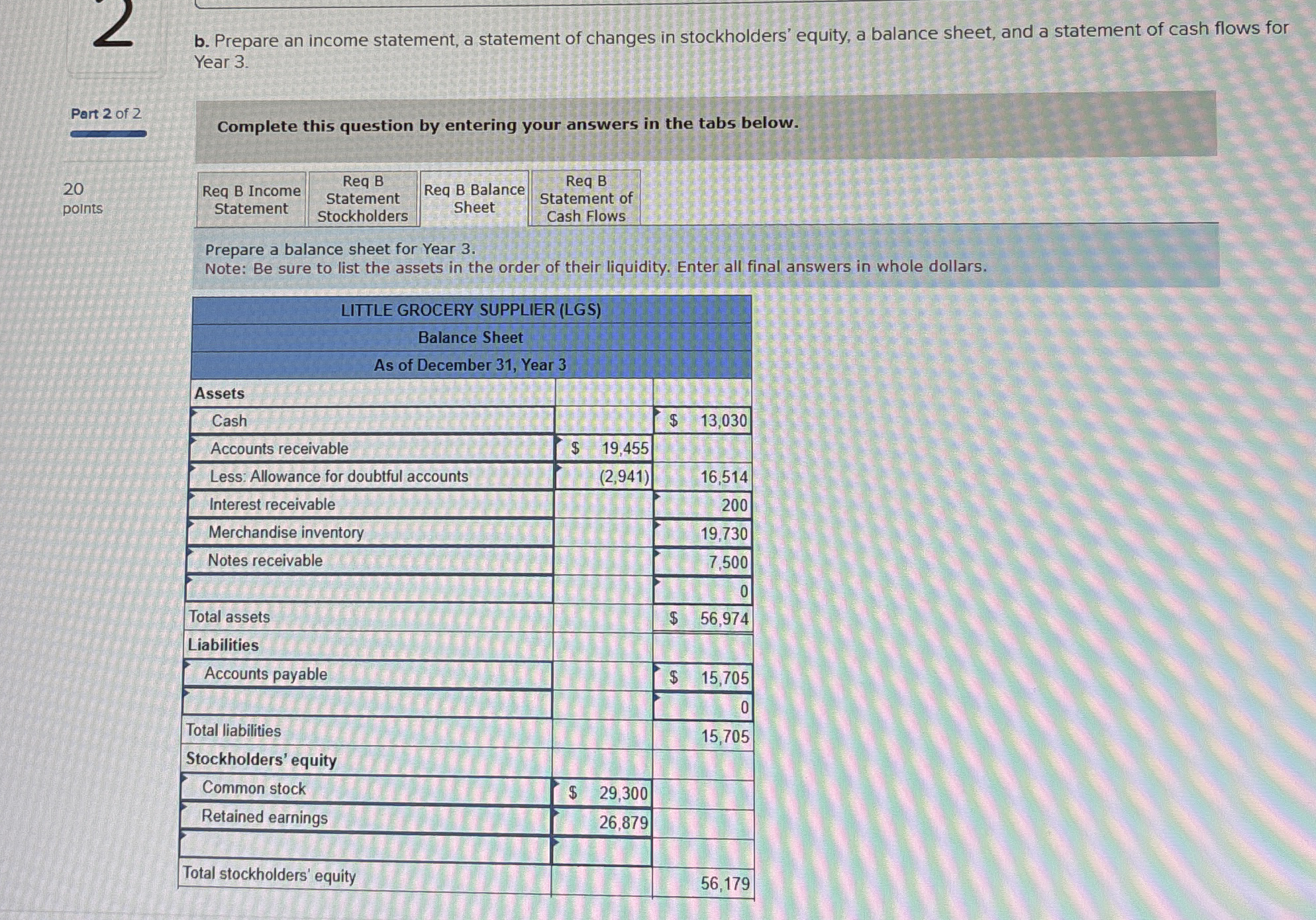Viewport: 1316px width, 920px height.
Task: Click the Merchandise inventory value 19,730
Action: 702,533
